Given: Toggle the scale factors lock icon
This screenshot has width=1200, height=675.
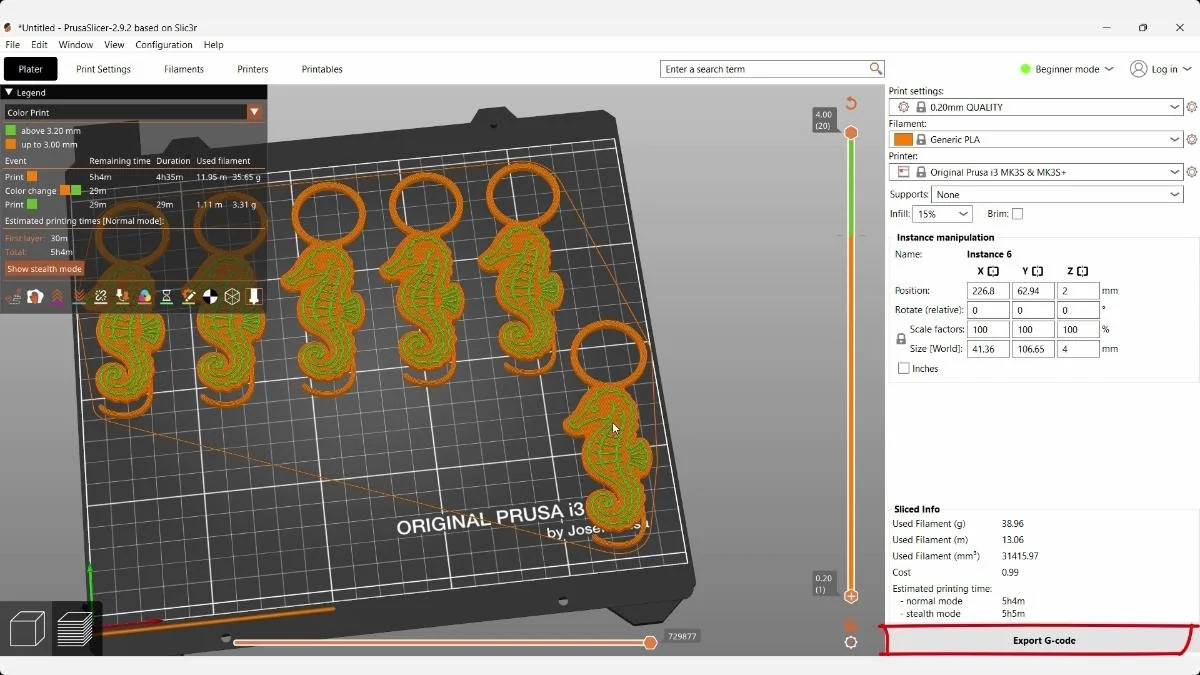Looking at the screenshot, I should point(901,339).
